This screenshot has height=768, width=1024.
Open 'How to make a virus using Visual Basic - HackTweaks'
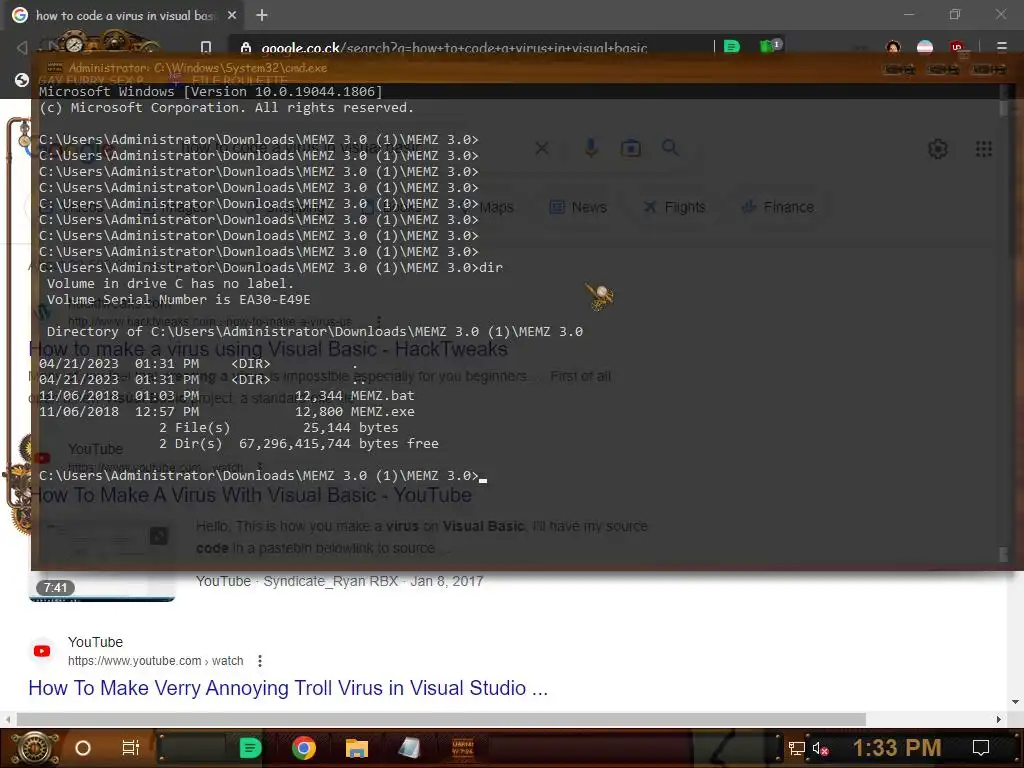tap(268, 349)
